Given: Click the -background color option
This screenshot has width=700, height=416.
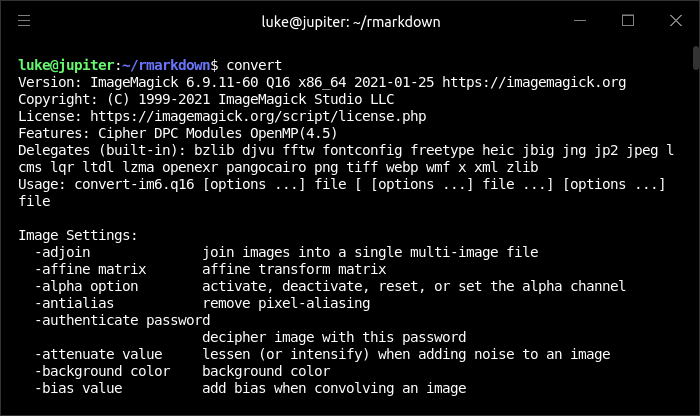Looking at the screenshot, I should point(103,371).
